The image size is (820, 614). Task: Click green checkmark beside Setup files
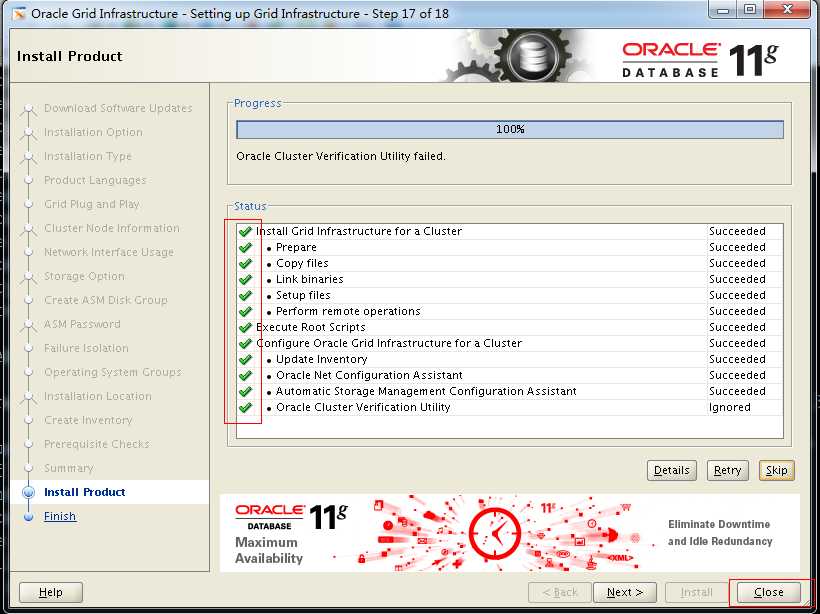[245, 295]
